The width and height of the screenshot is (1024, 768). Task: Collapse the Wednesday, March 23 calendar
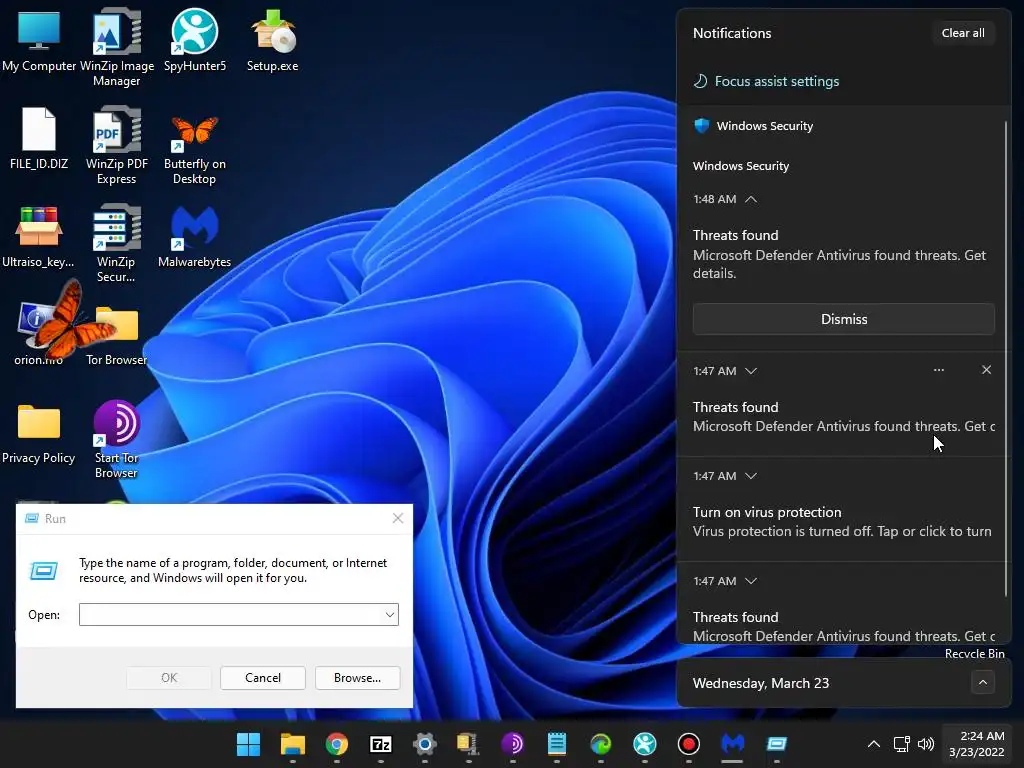983,683
